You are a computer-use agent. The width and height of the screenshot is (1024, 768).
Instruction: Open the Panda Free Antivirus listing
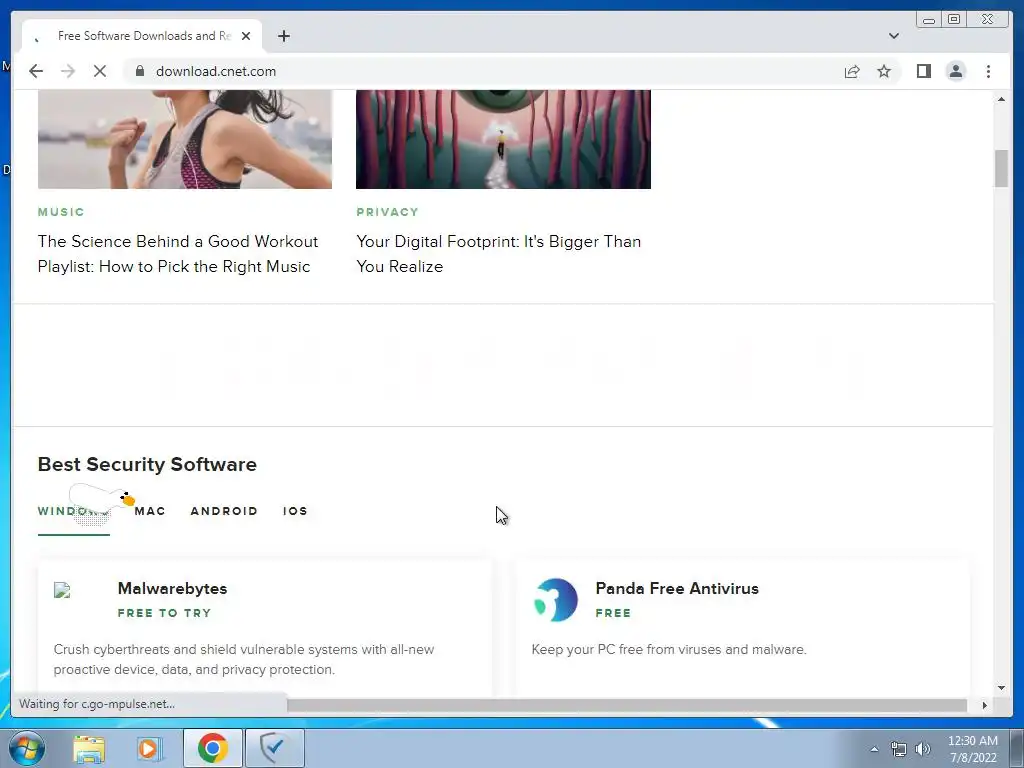677,588
